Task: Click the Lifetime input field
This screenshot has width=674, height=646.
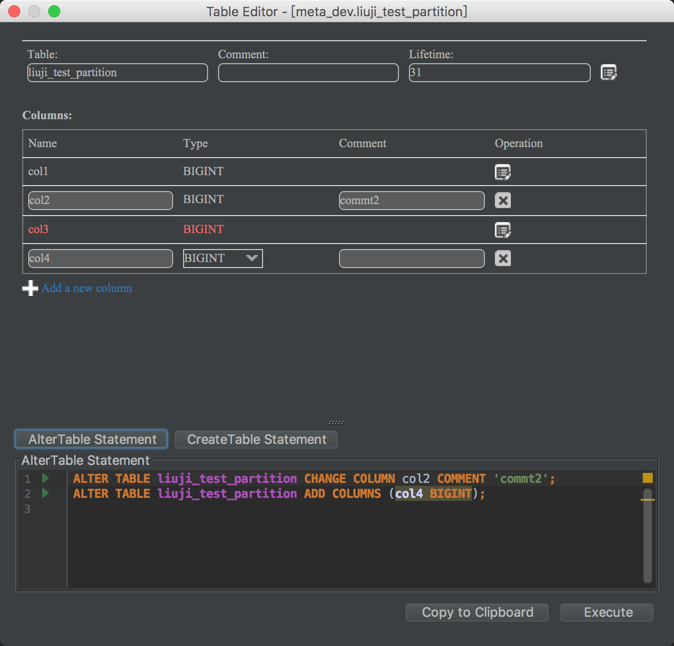Action: pyautogui.click(x=499, y=73)
